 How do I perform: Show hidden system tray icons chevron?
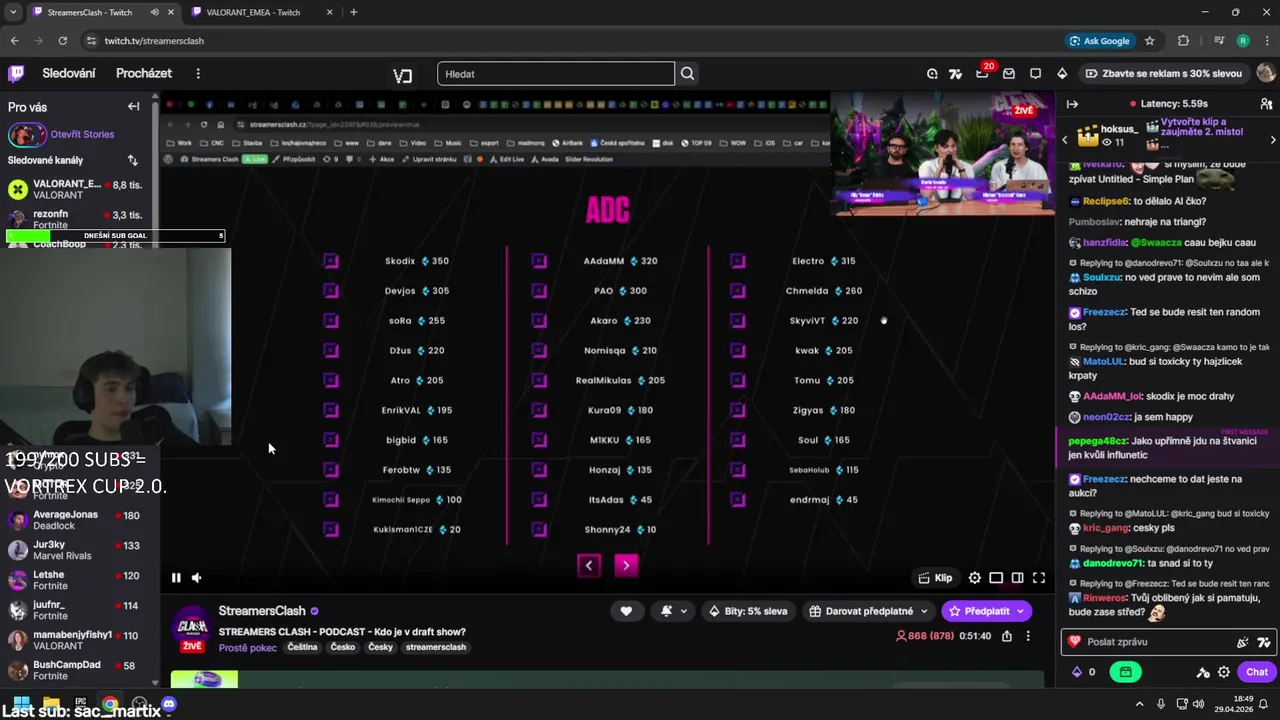click(1139, 704)
